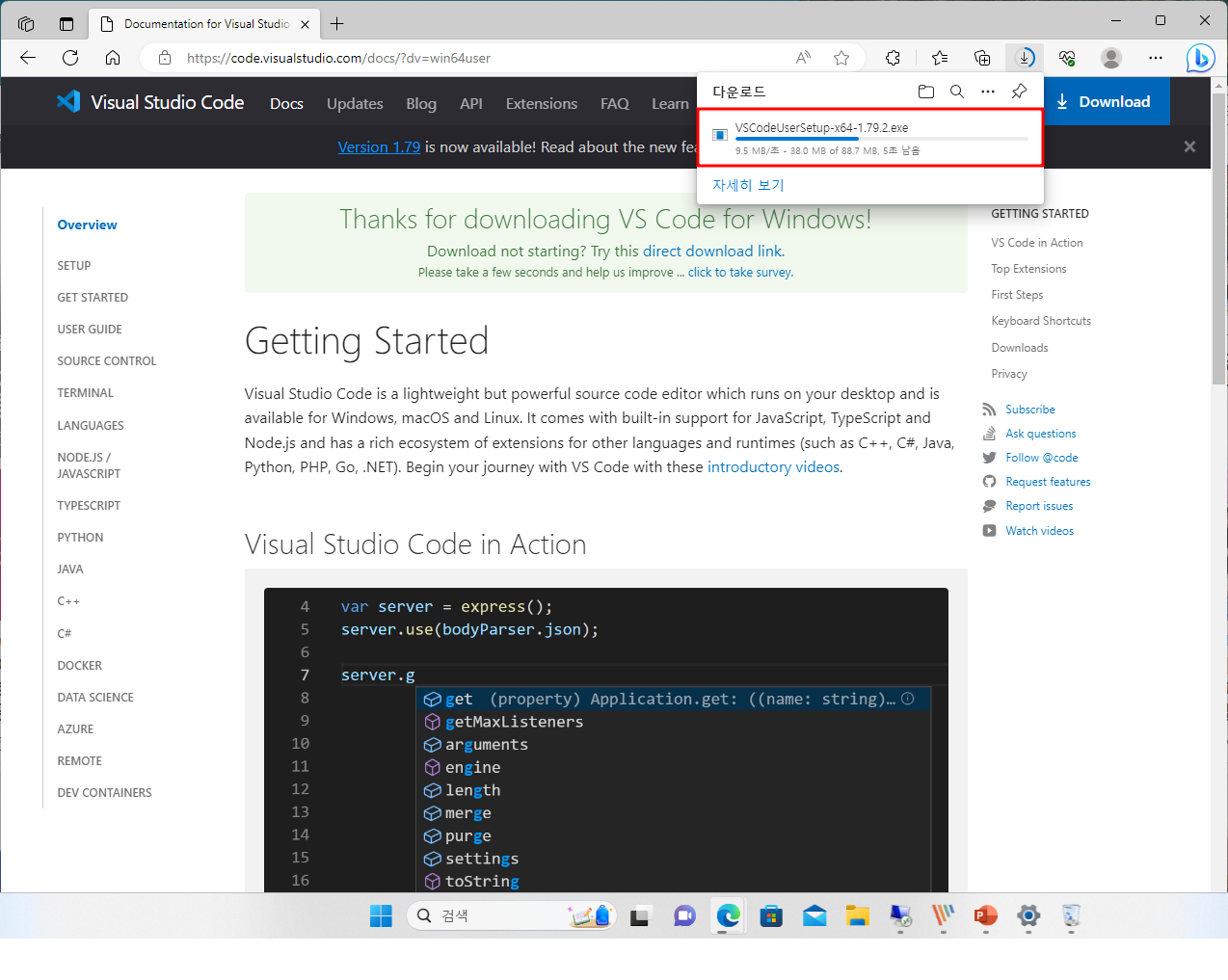The height and width of the screenshot is (980, 1228).
Task: Dismiss the version banner with X
Action: (x=1189, y=146)
